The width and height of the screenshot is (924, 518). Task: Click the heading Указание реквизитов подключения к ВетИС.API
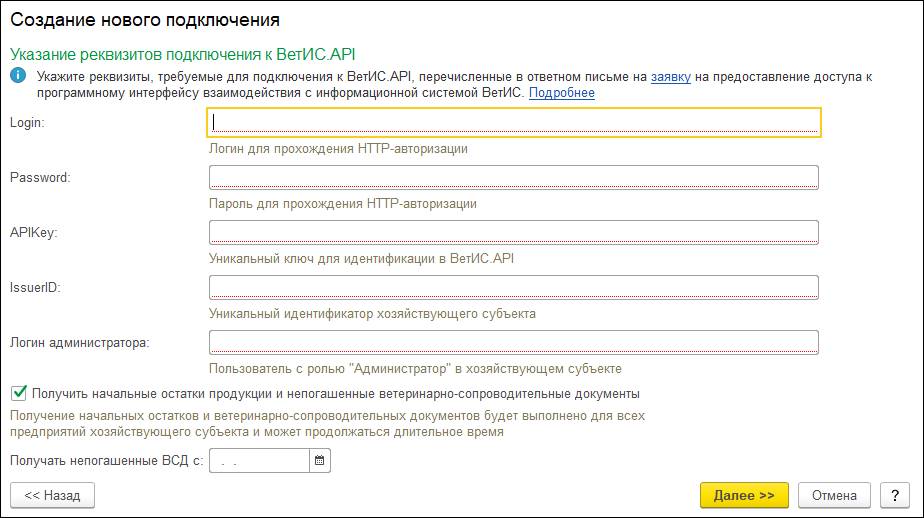click(x=183, y=54)
